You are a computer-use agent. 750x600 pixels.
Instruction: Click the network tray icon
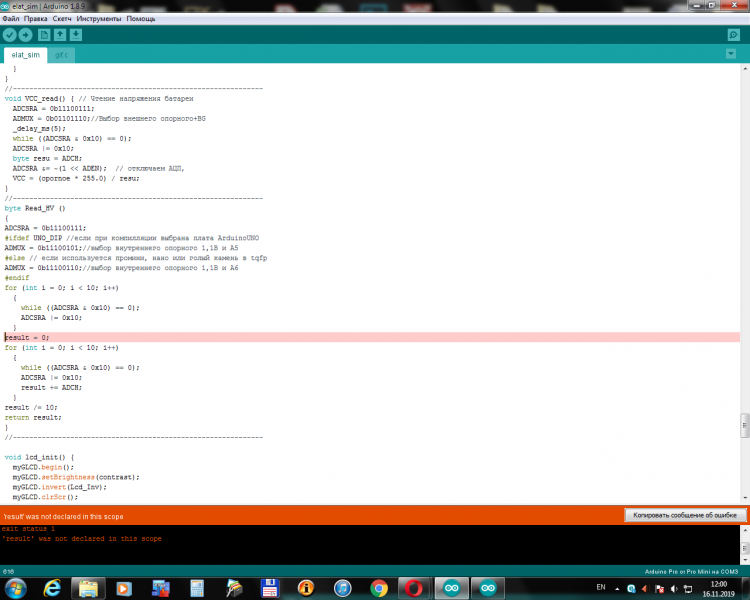point(688,589)
